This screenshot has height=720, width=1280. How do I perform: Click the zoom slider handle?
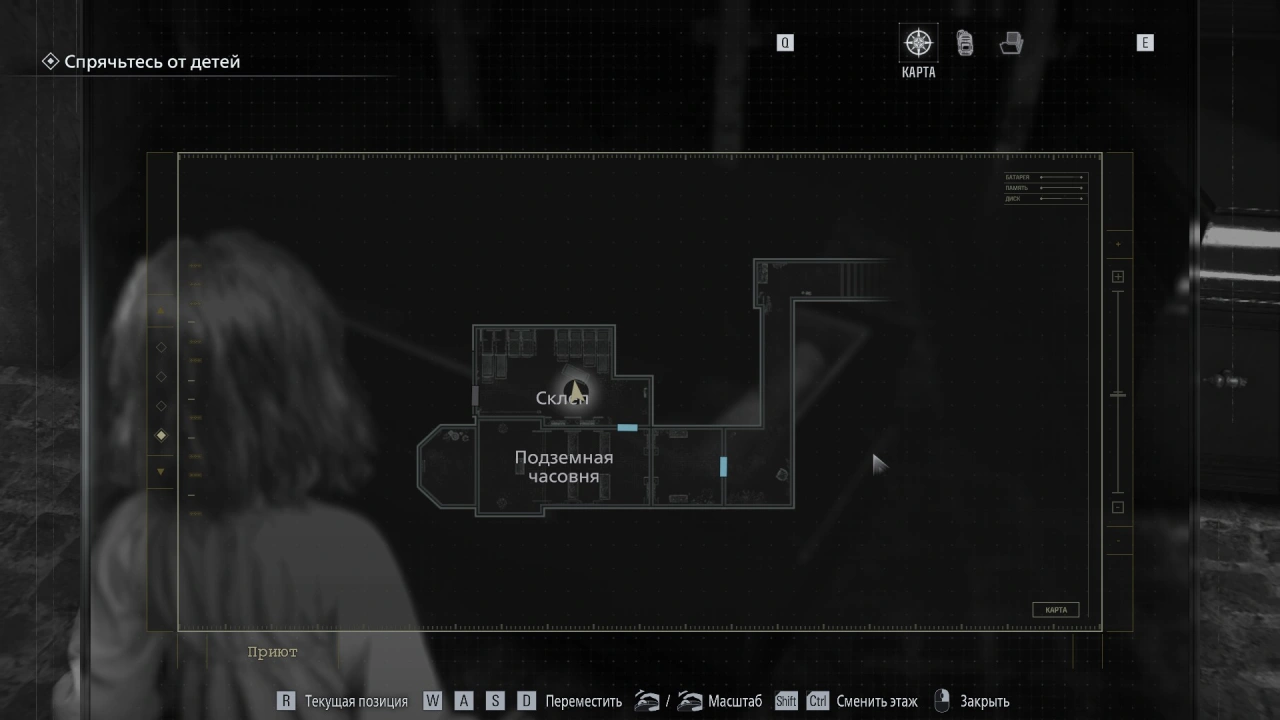[1118, 395]
